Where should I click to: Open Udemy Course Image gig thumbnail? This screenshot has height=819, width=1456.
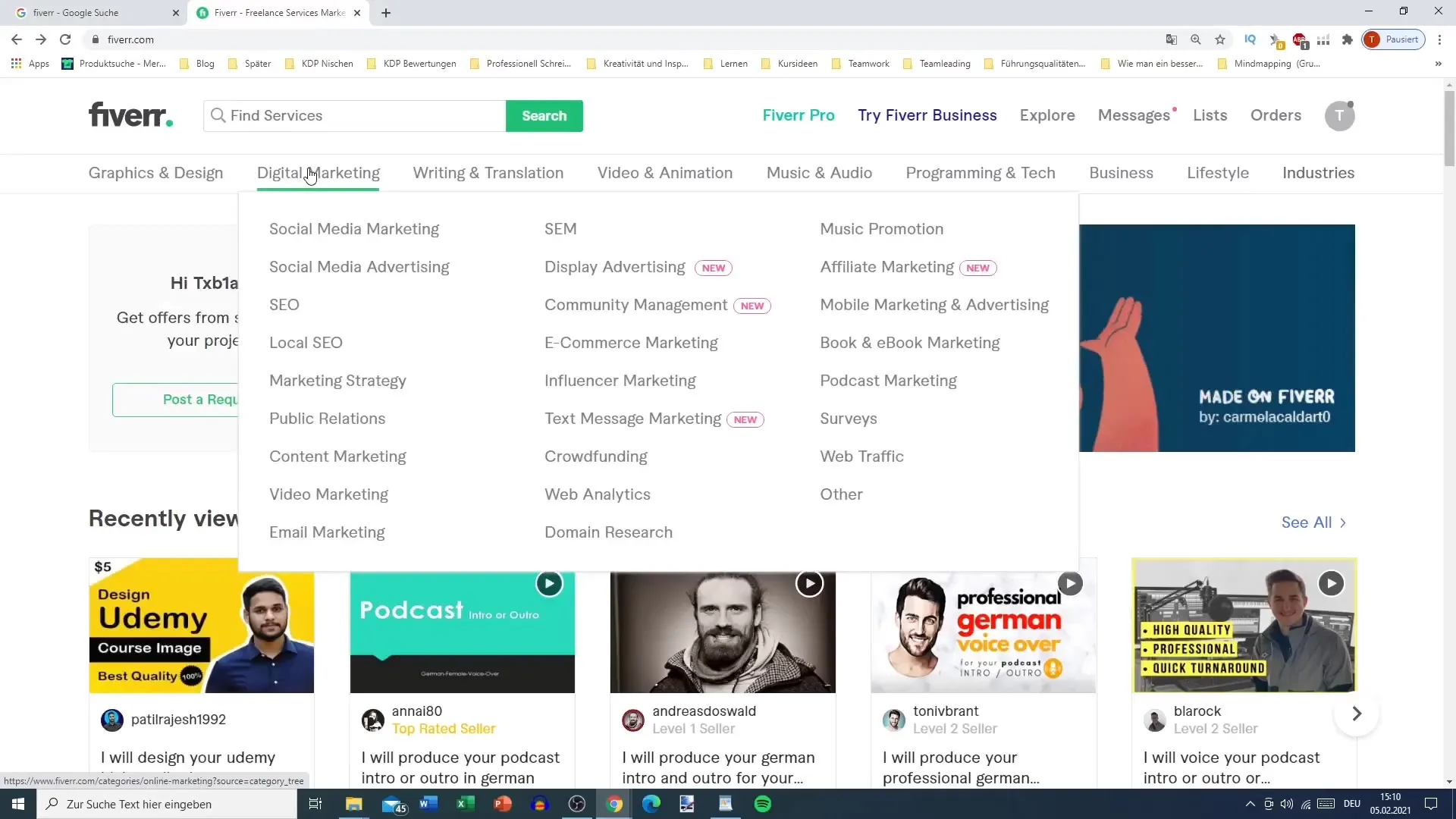[x=201, y=626]
